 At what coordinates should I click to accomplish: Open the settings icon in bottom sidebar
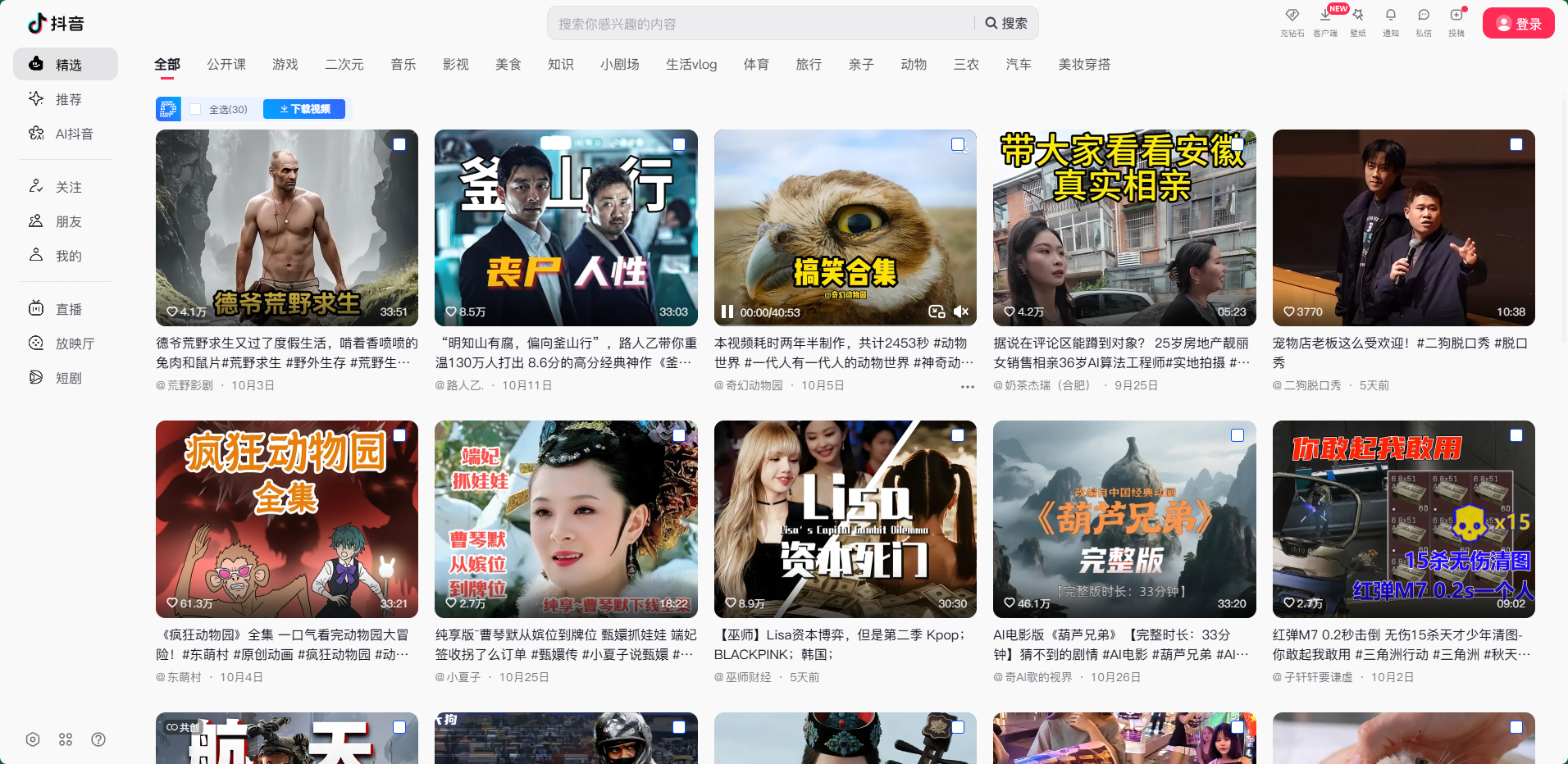click(x=33, y=739)
